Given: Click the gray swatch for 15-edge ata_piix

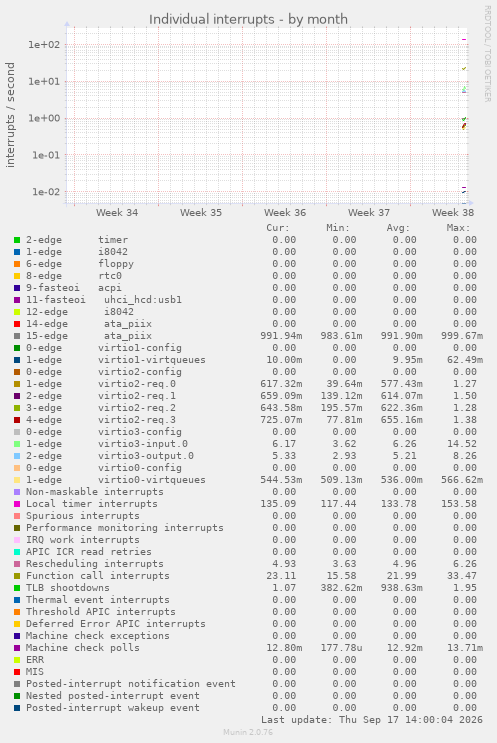Looking at the screenshot, I should 17,336.
